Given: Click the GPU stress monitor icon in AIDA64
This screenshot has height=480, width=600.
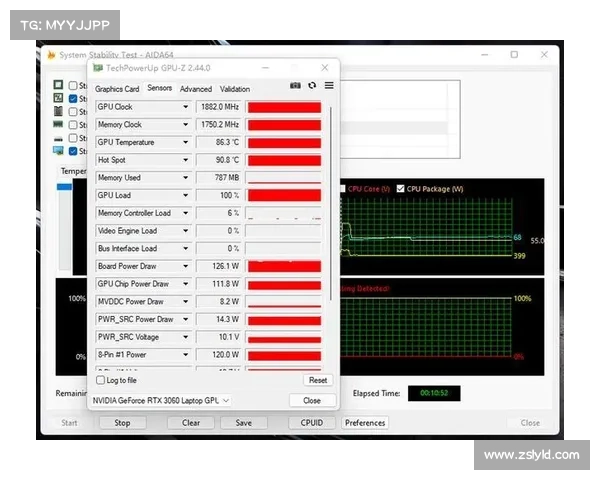Looking at the screenshot, I should [x=58, y=151].
